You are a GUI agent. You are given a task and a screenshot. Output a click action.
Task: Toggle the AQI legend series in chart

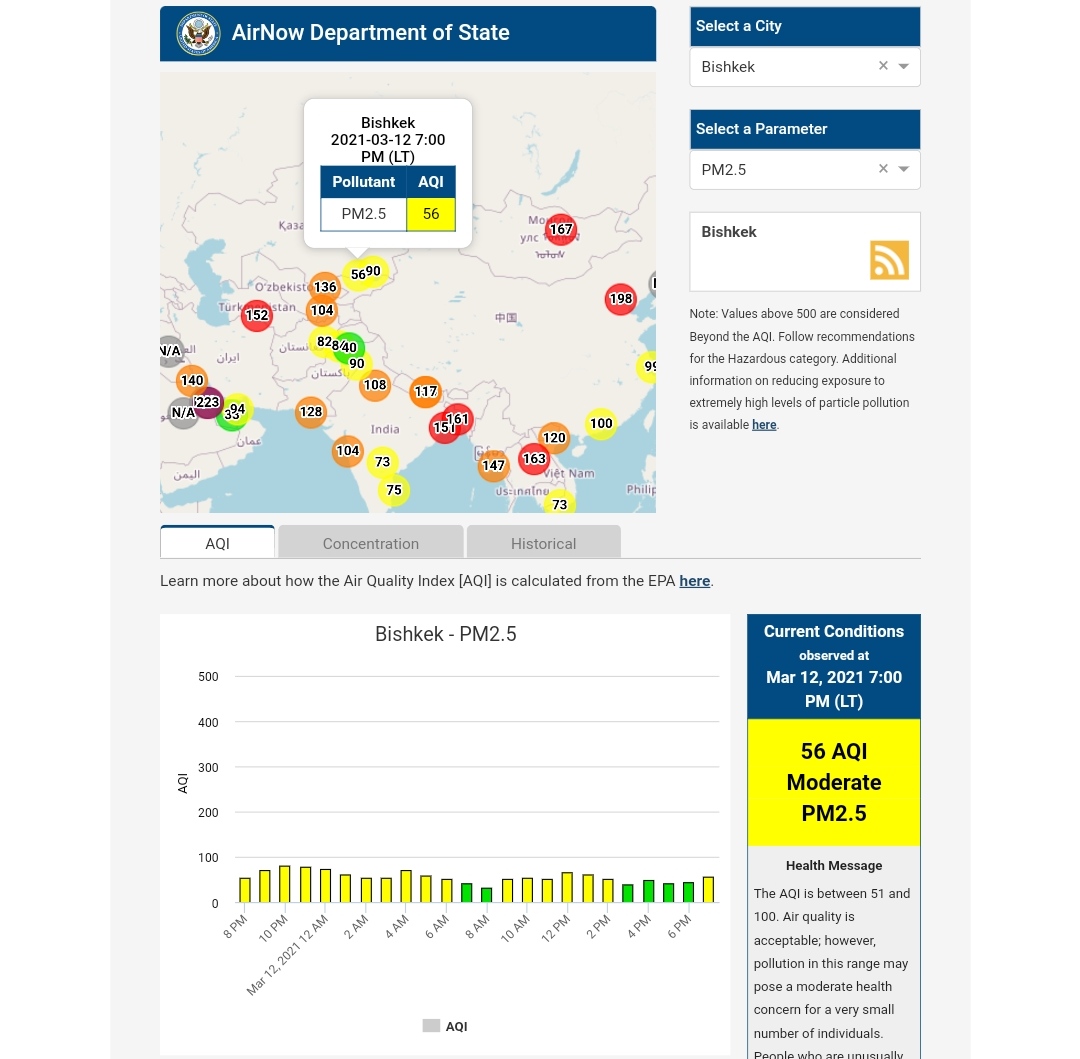coord(445,1026)
